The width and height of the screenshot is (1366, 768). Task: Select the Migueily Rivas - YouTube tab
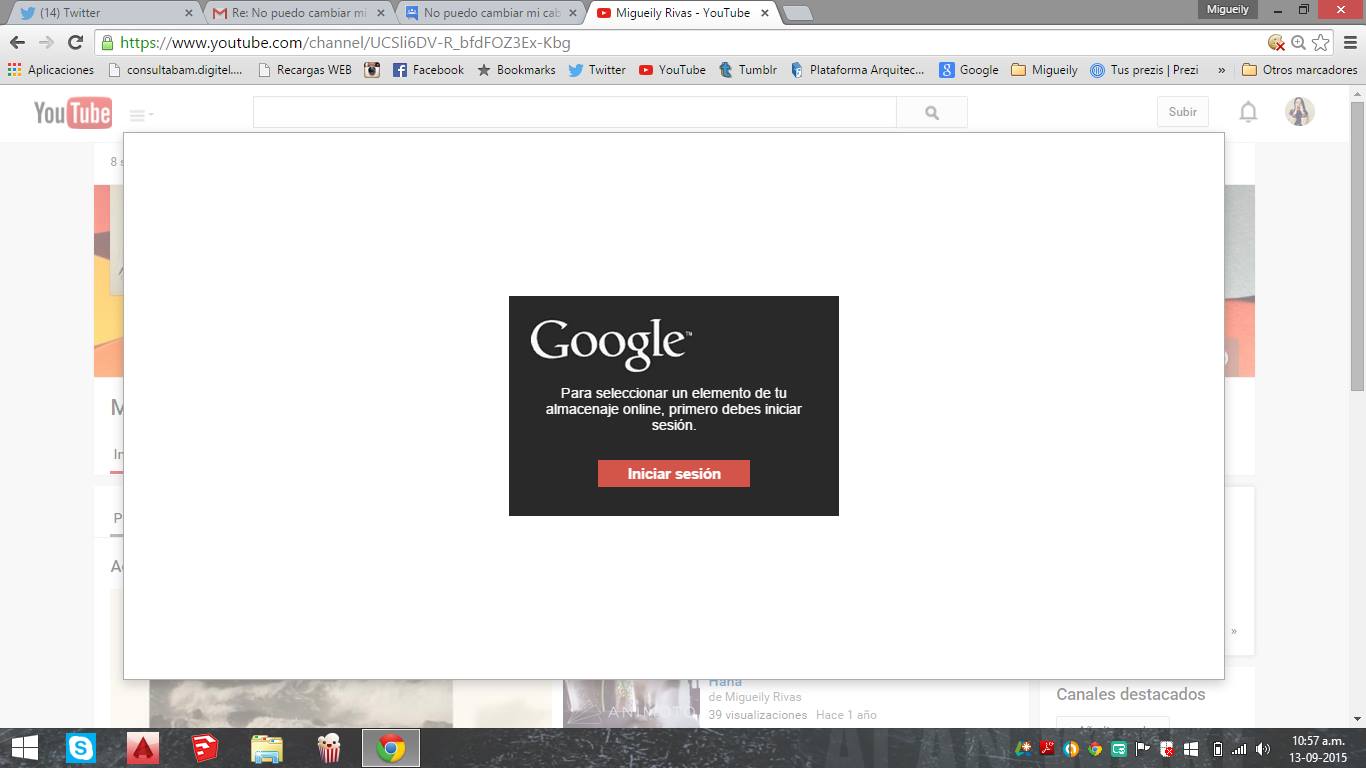[x=683, y=13]
